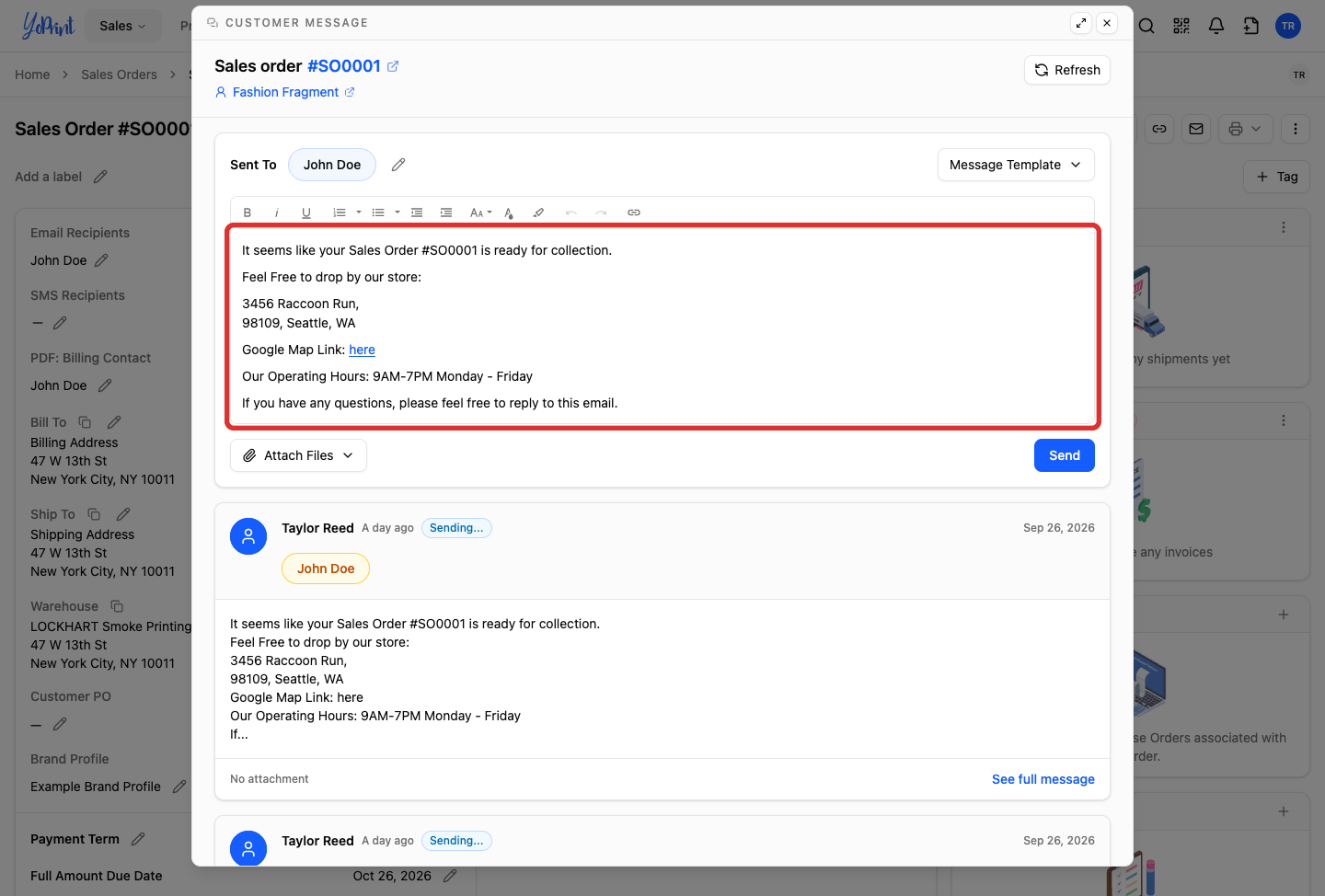Edit the Sent To recipients
The image size is (1325, 896).
[x=398, y=165]
